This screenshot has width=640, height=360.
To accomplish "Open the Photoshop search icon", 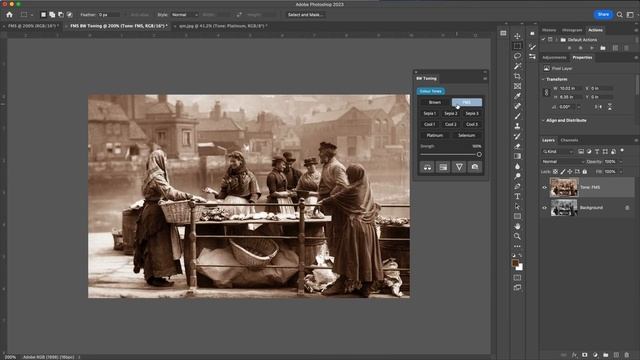I will point(620,15).
